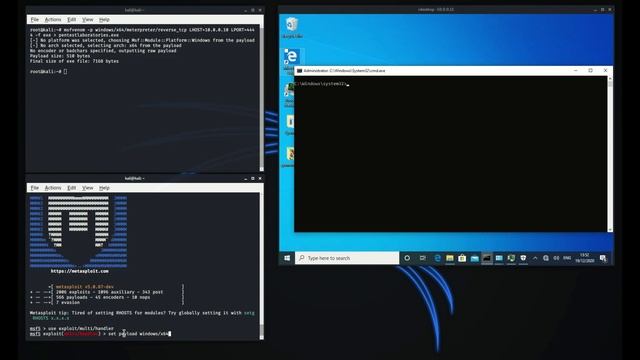The width and height of the screenshot is (640, 360).
Task: Open Help menu in top msfvenom terminal
Action: 104,20
